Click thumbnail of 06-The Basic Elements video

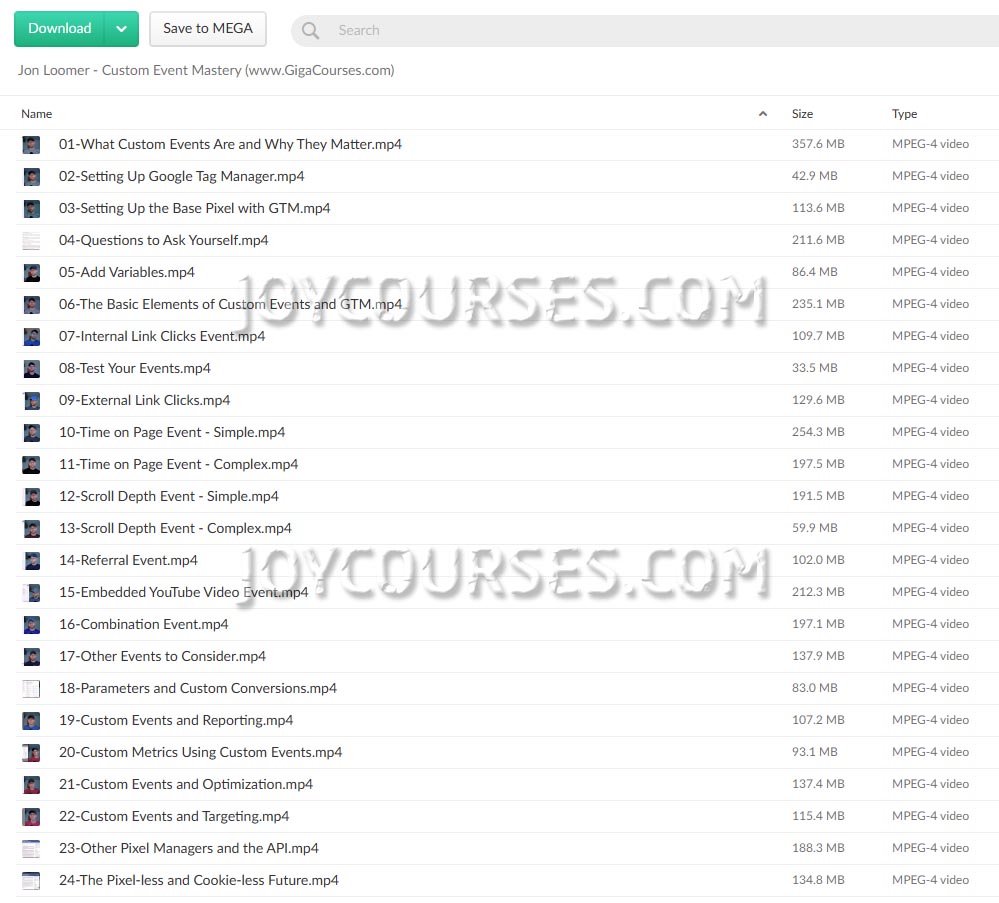31,305
